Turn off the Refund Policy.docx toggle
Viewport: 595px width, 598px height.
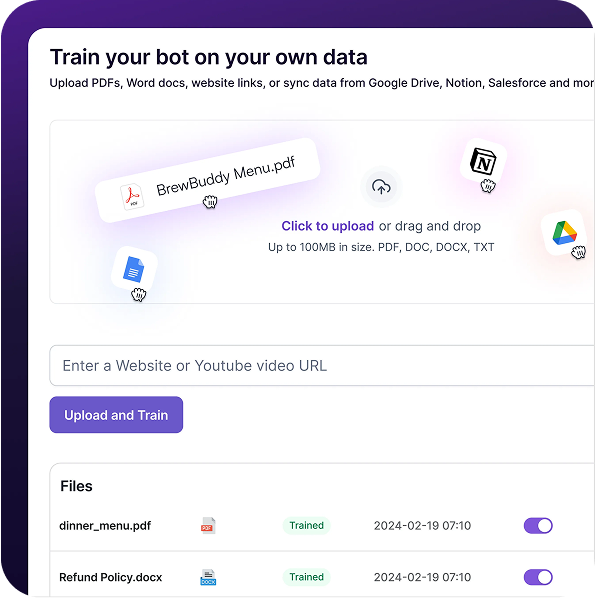[x=538, y=577]
